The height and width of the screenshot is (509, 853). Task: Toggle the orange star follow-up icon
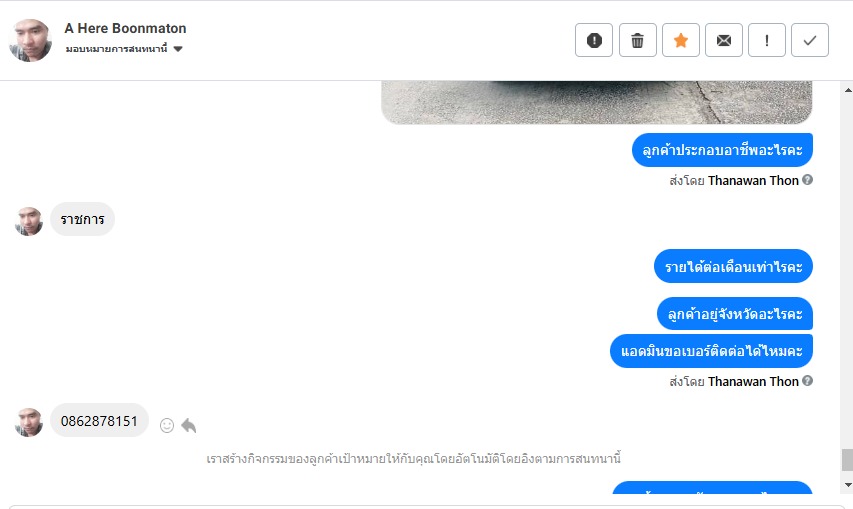pyautogui.click(x=681, y=40)
